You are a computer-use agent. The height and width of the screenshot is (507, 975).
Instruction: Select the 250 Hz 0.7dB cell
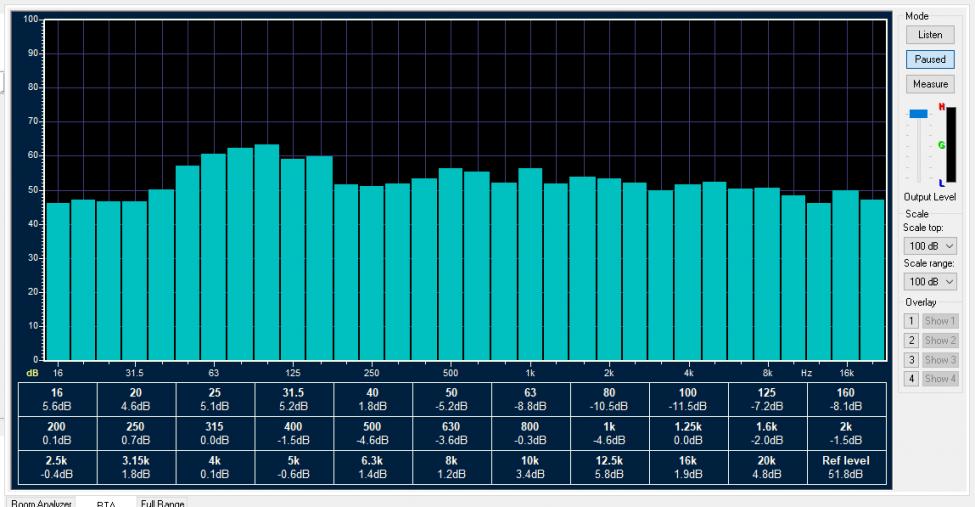(x=136, y=433)
